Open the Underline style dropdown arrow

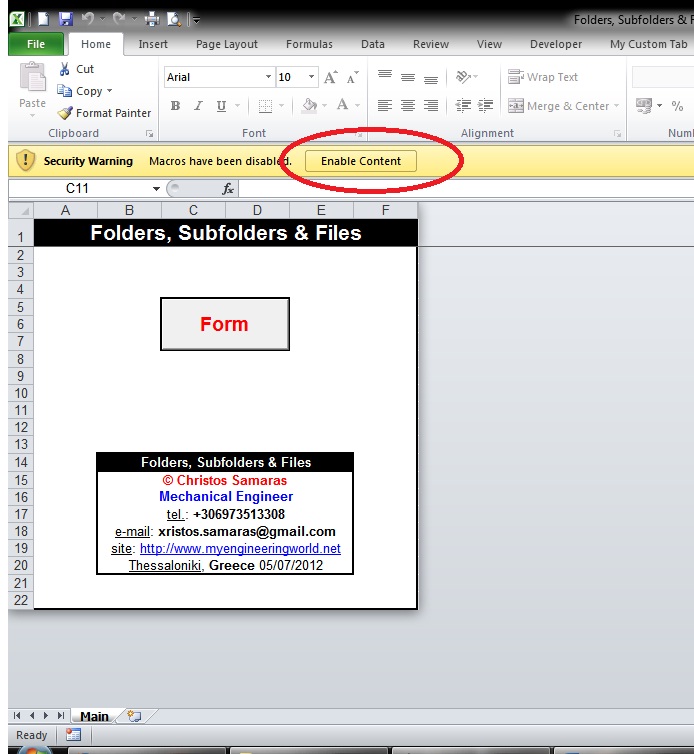237,106
